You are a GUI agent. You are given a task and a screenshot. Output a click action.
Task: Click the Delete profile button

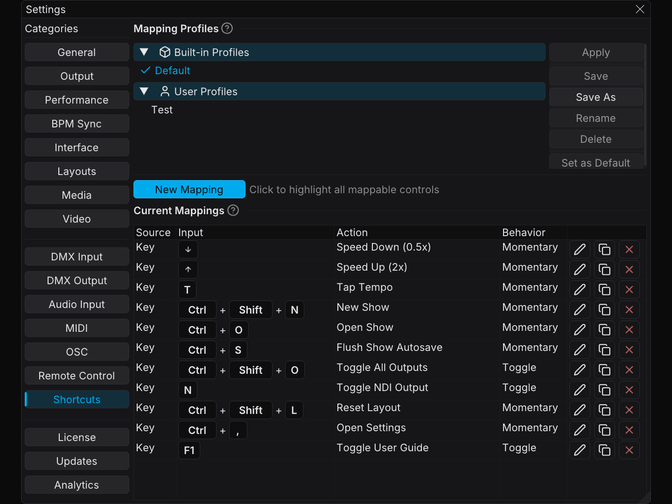[x=596, y=139]
